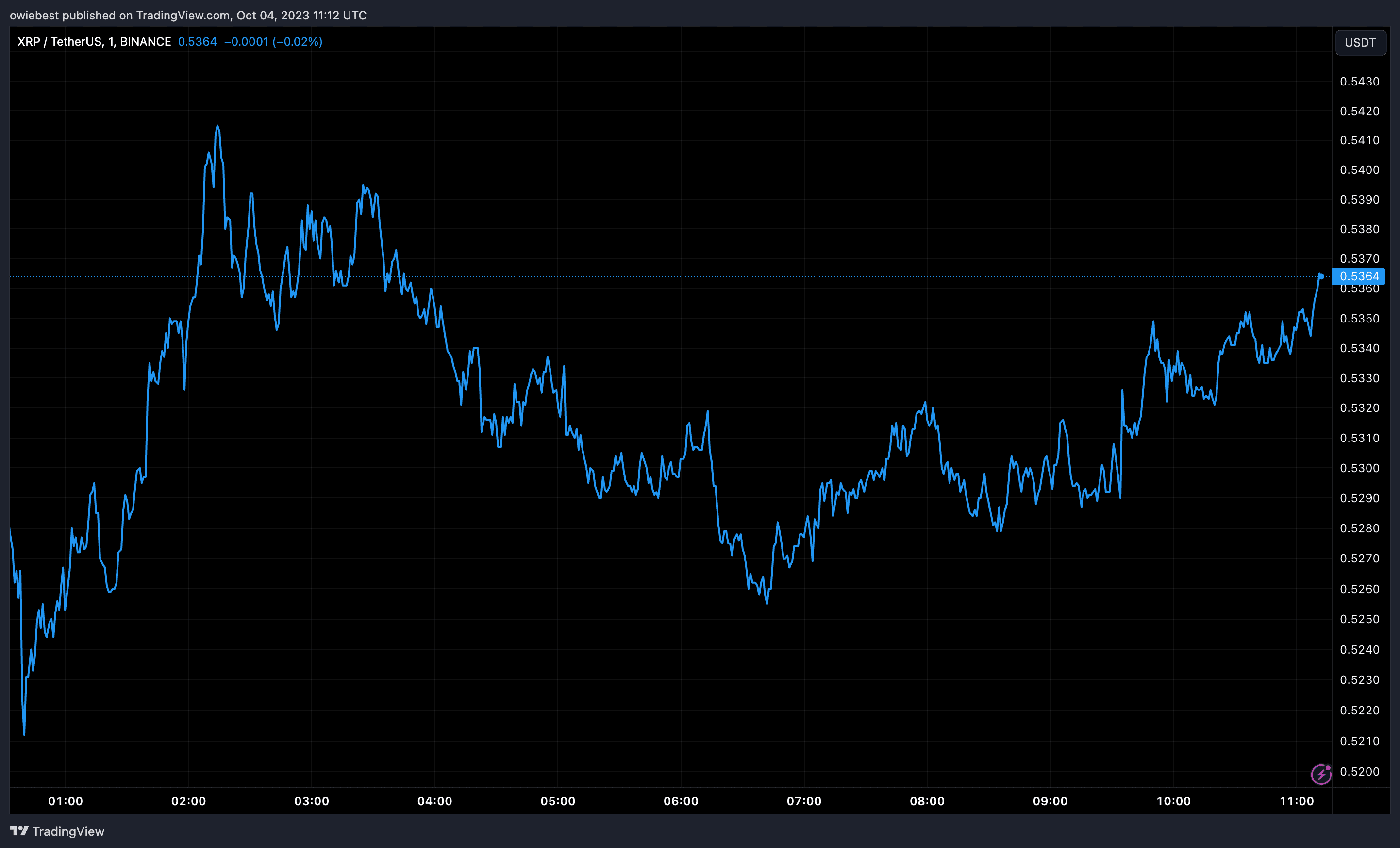Click the 0.5364 value in chart legend
The width and height of the screenshot is (1400, 848).
pyautogui.click(x=197, y=41)
